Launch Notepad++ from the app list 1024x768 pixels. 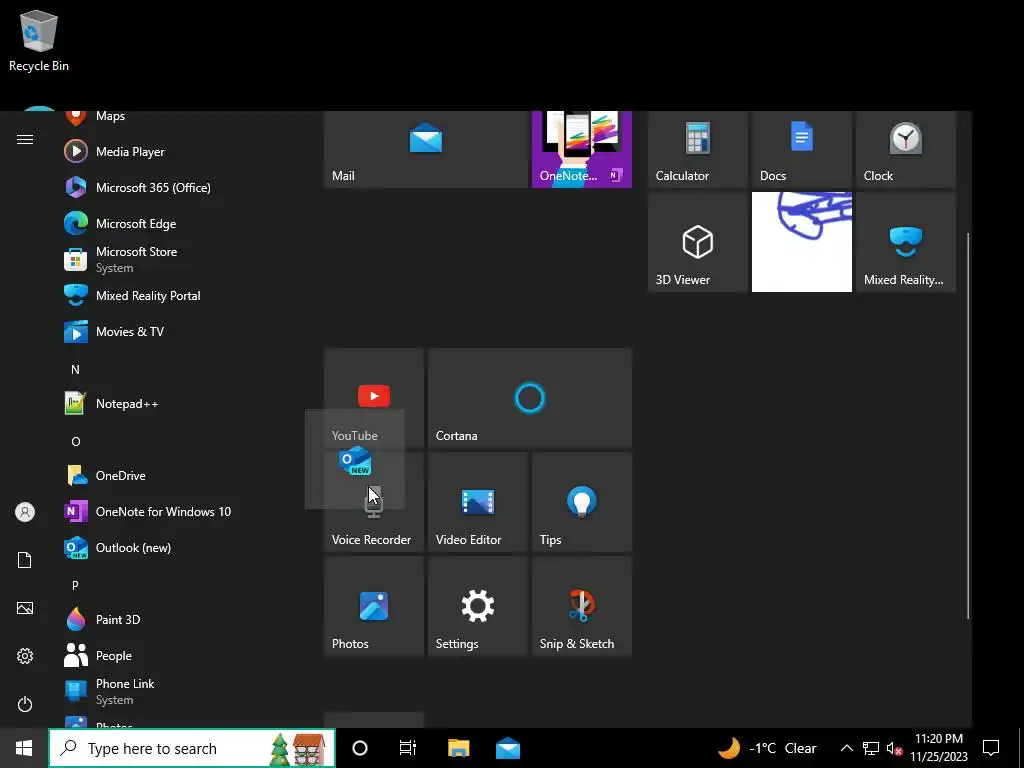point(176,404)
